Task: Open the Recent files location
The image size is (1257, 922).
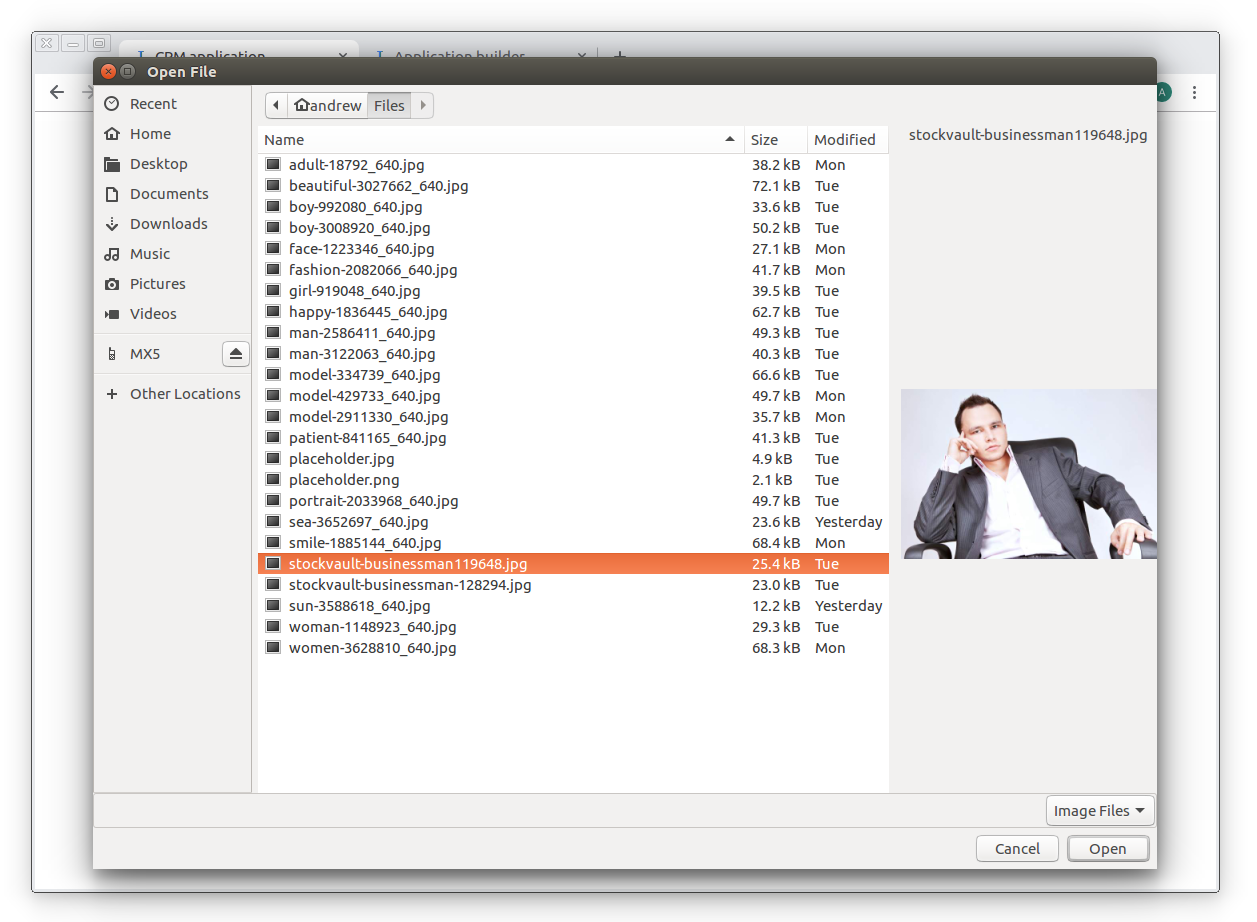Action: click(152, 104)
